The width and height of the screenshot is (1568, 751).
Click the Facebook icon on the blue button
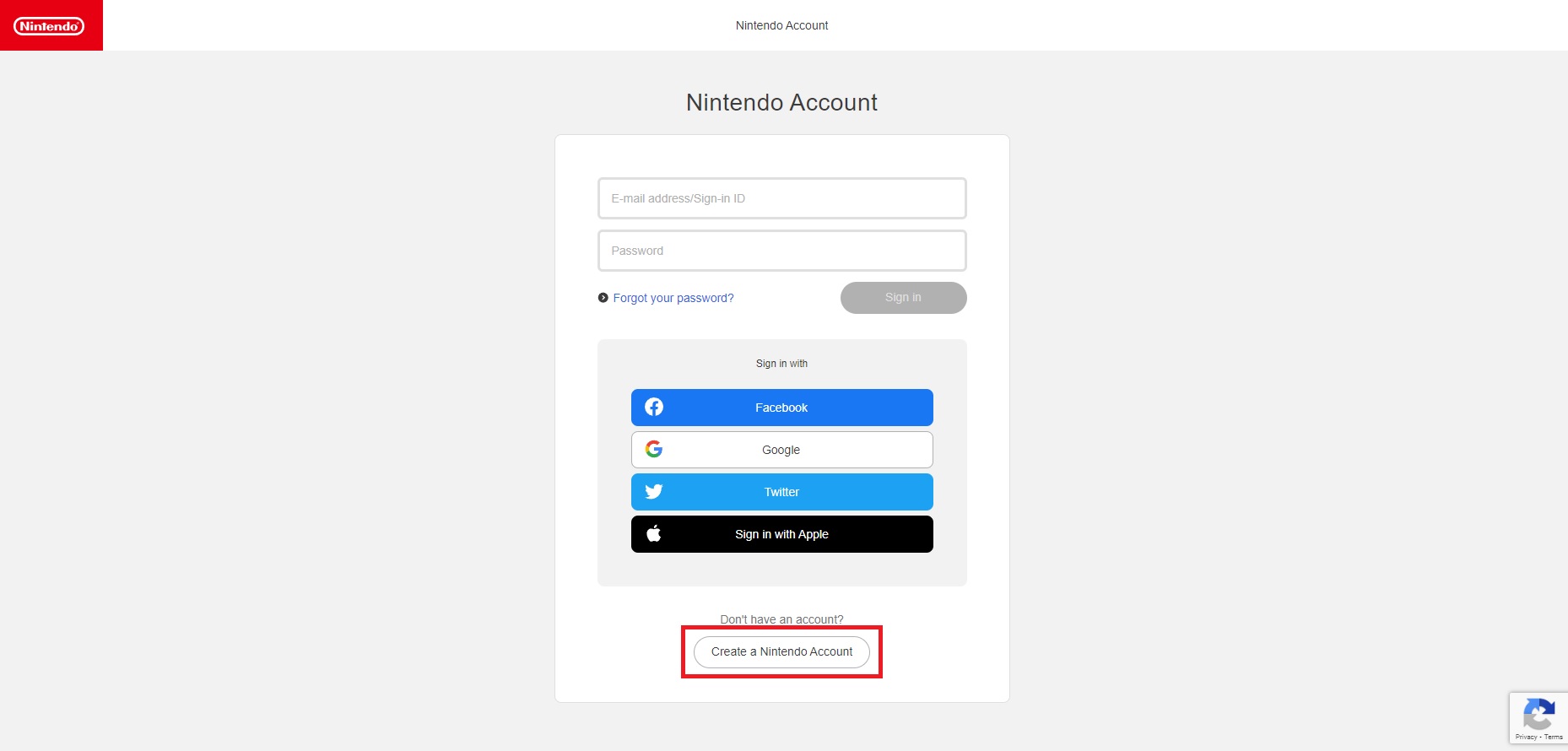654,407
